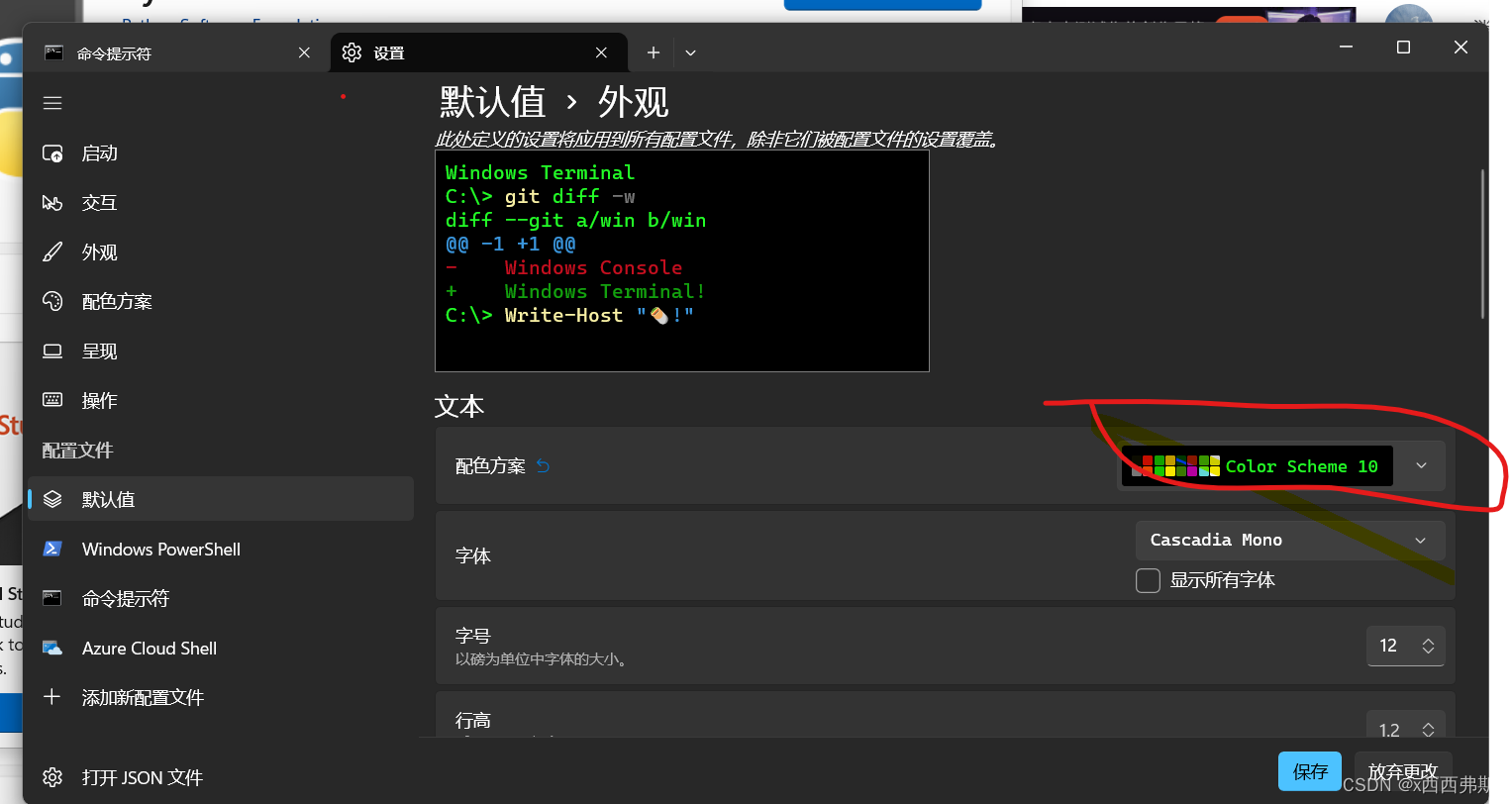The image size is (1512, 804).
Task: Select the Windows PowerShell profile
Action: [220, 550]
